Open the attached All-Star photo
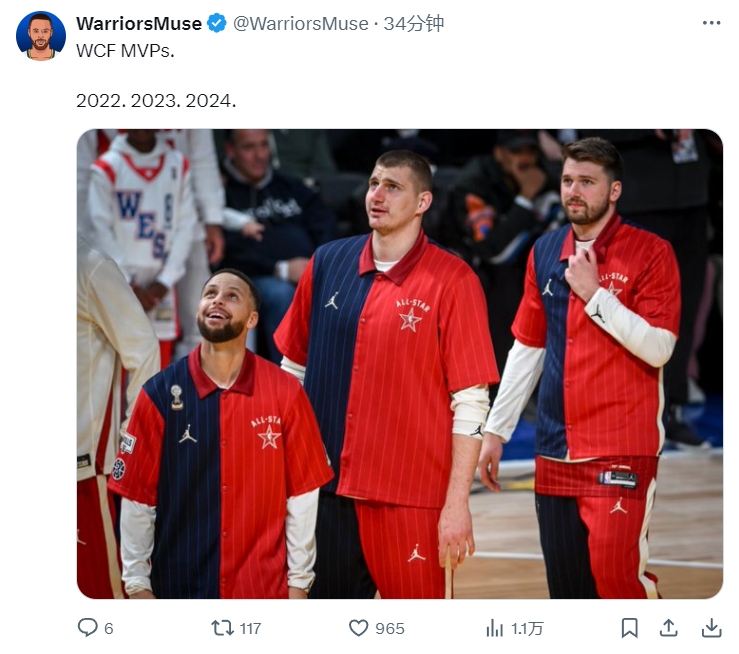This screenshot has height=654, width=739. [400, 364]
